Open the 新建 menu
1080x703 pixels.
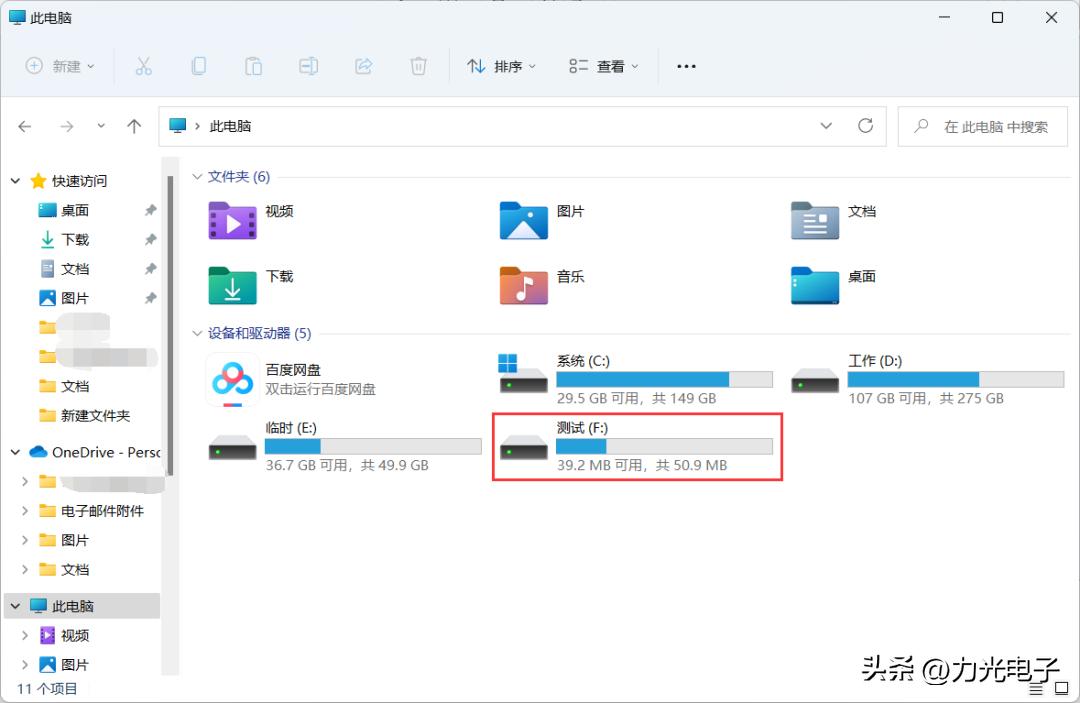click(x=62, y=66)
